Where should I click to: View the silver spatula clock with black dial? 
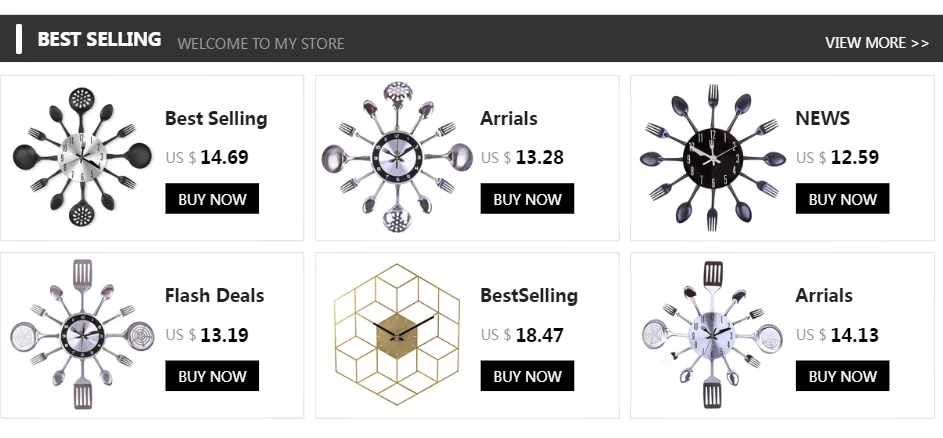[82, 334]
